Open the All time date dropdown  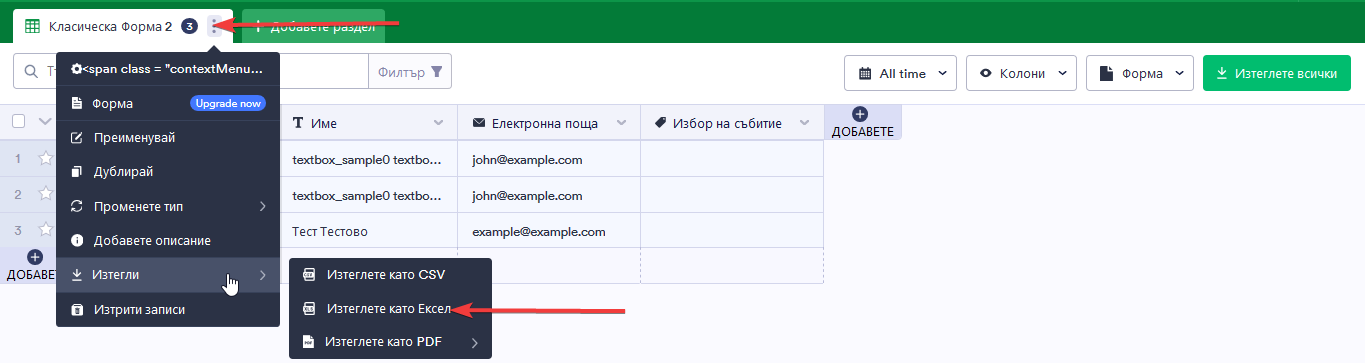click(x=901, y=73)
